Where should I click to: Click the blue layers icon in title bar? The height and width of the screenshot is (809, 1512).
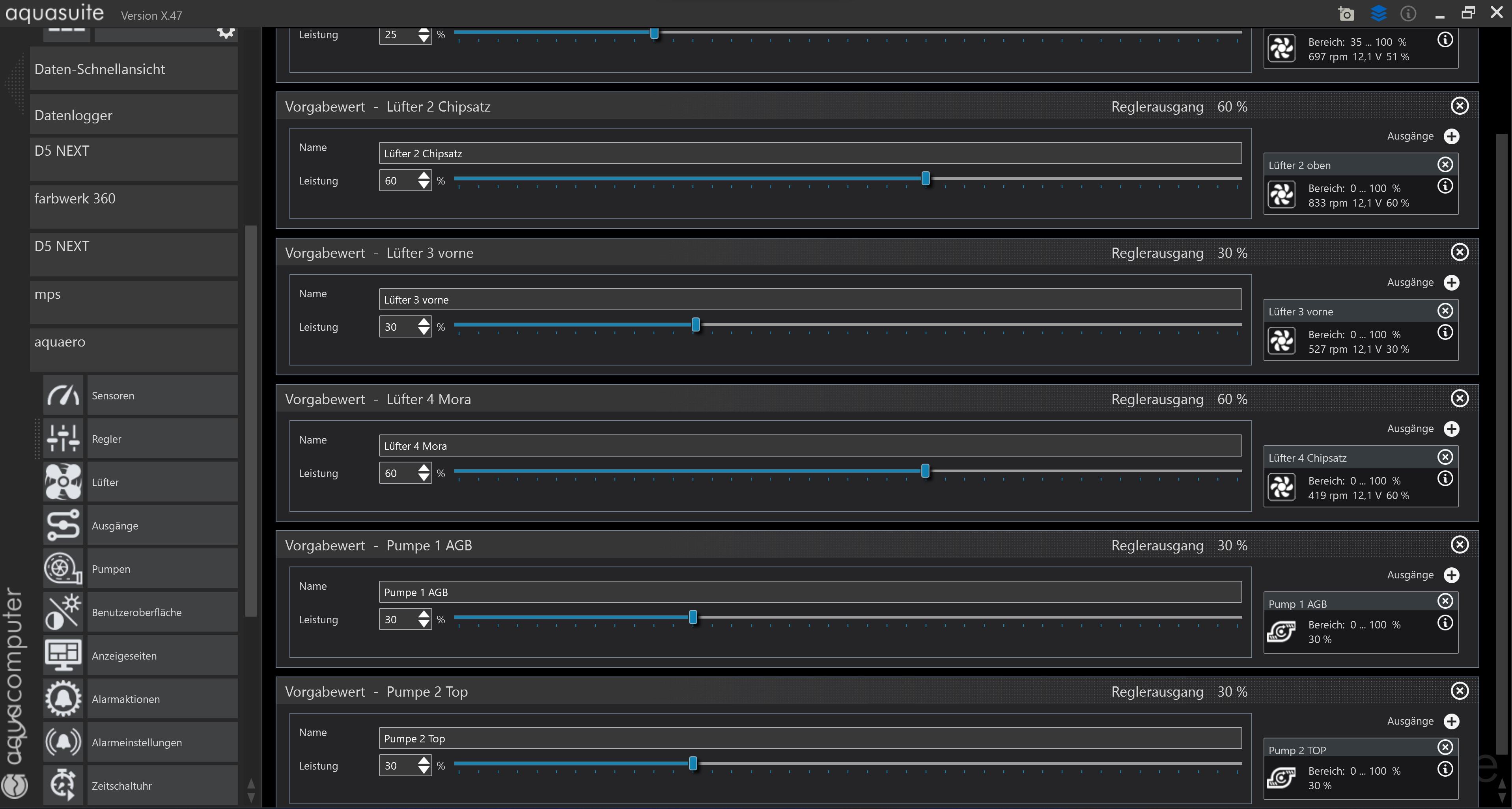(1378, 13)
